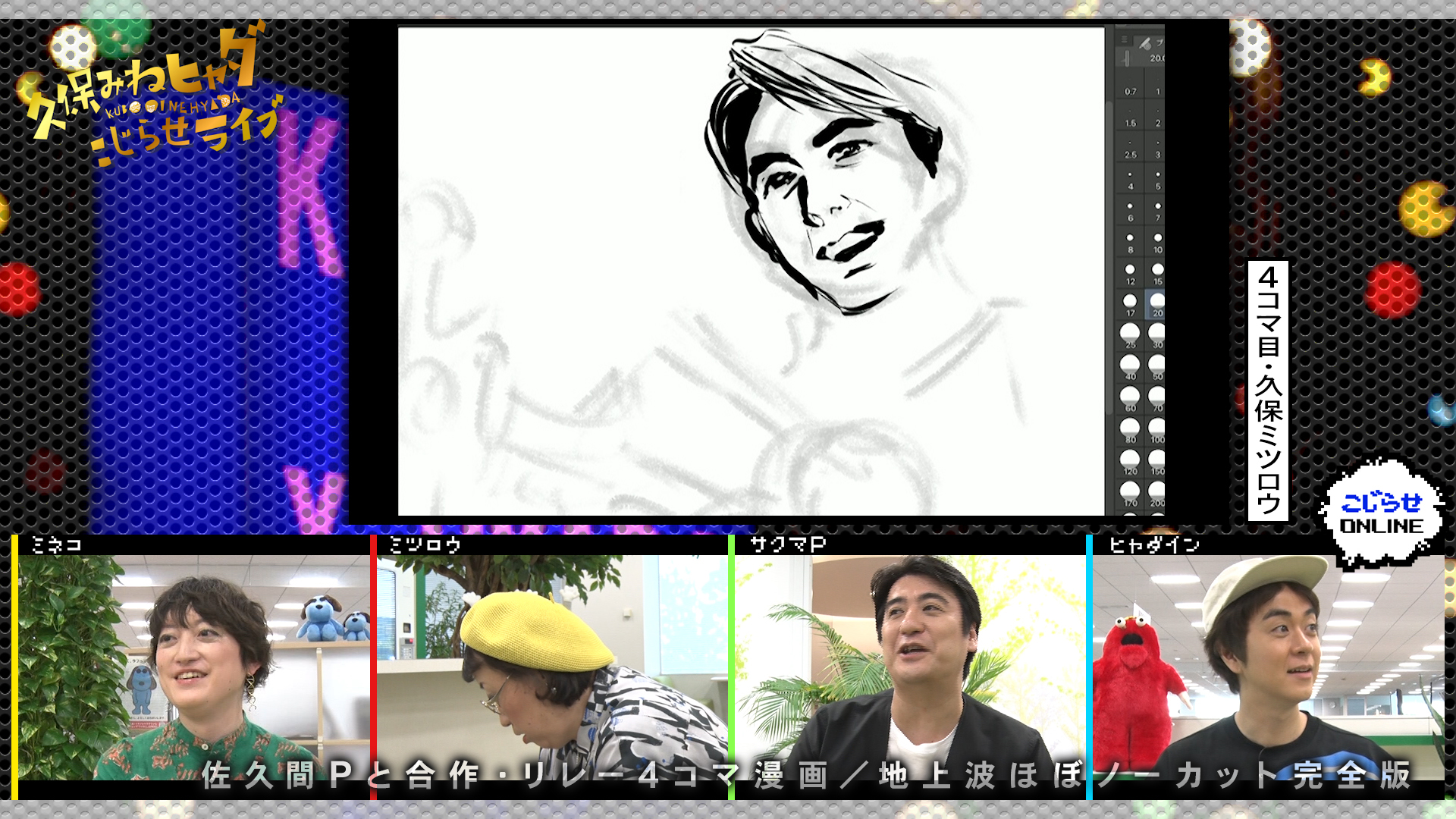The image size is (1456, 819).
Task: Choose the 100 brush size preset
Action: tap(1157, 429)
